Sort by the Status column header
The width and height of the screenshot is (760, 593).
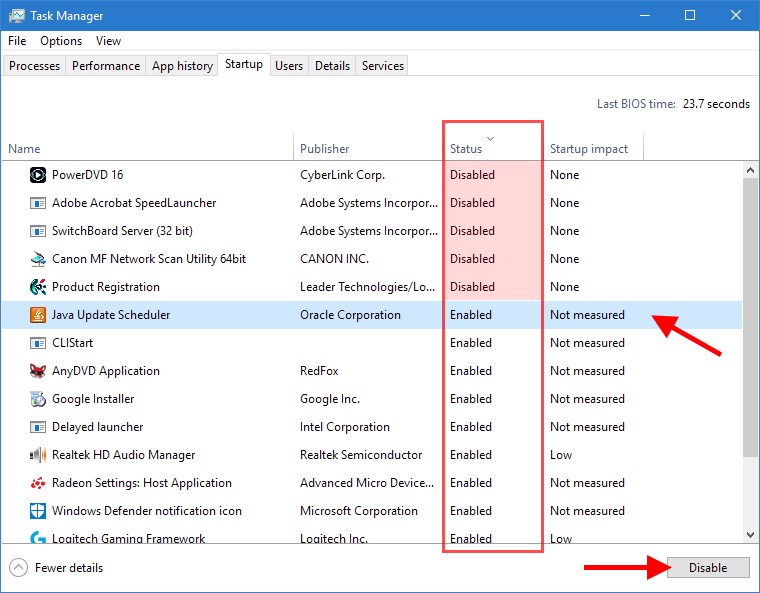coord(466,149)
